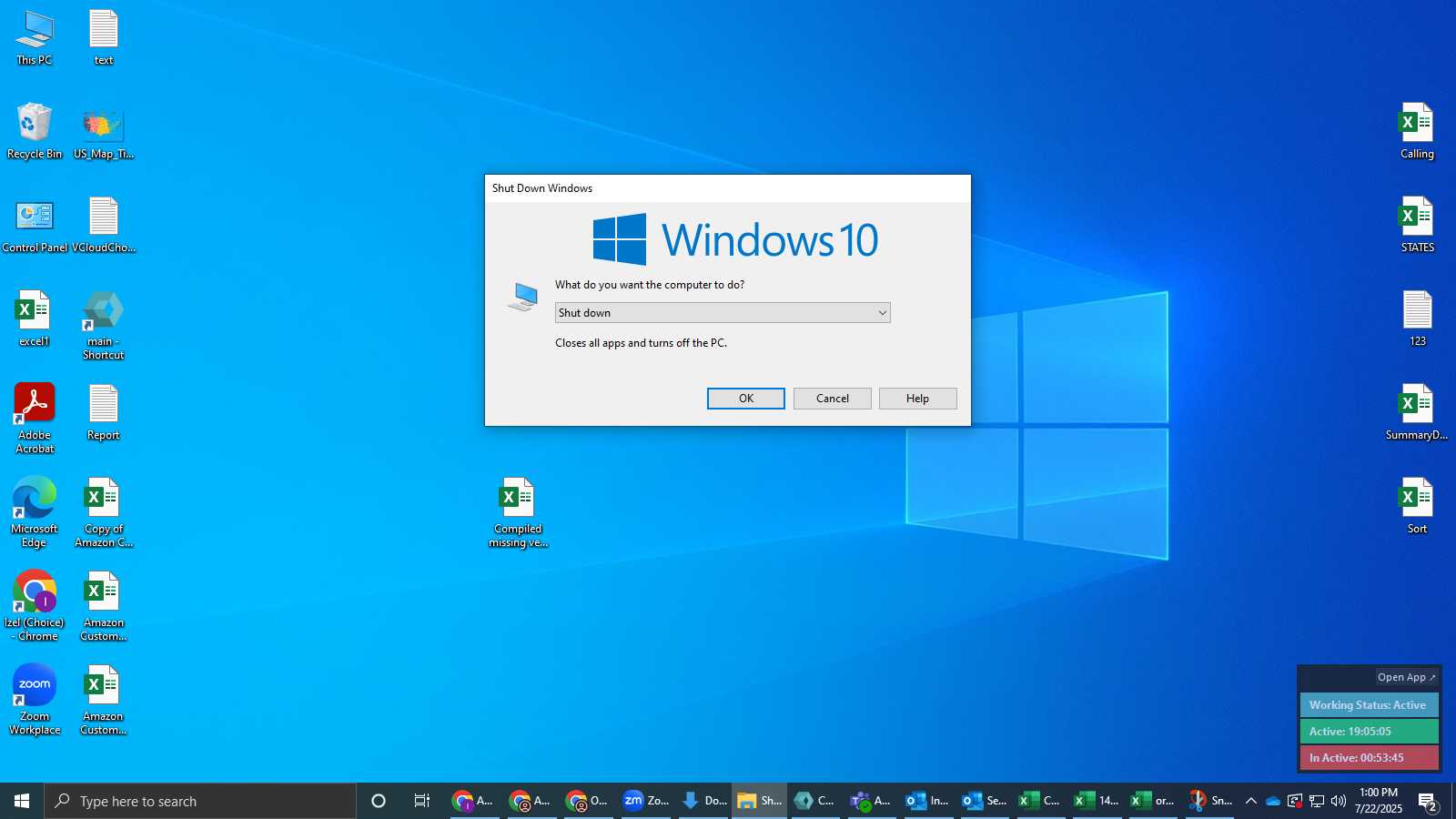Show hidden system tray icons

tap(1251, 801)
